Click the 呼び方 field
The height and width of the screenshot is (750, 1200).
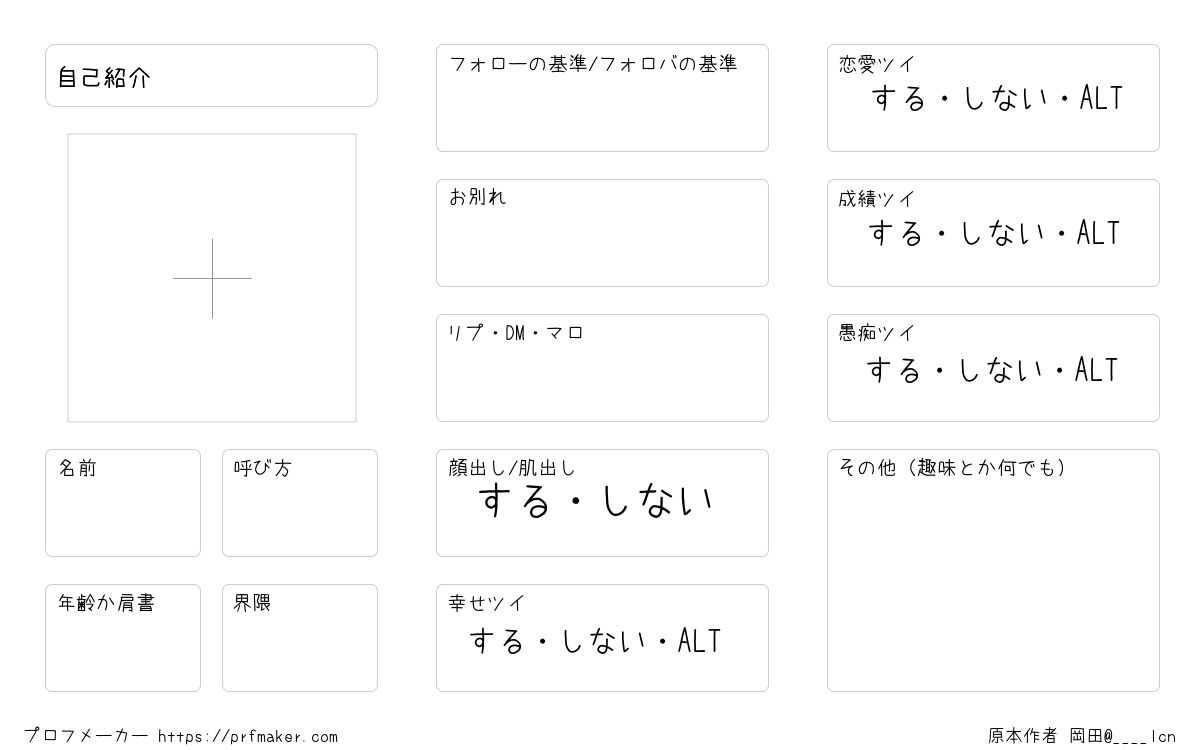point(300,503)
